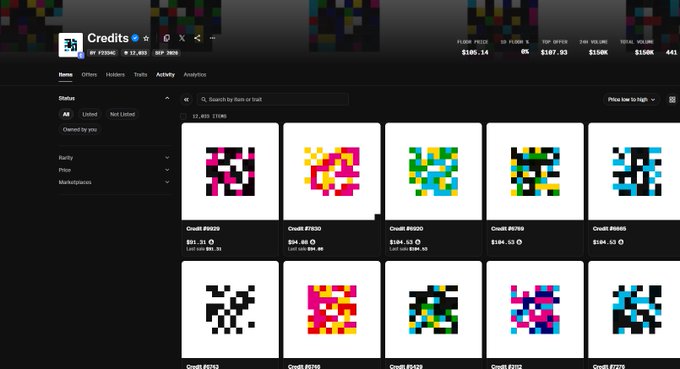Screen dimensions: 680x369
Task: Click the FLOOR PRICE stat label
Action: click(x=472, y=42)
